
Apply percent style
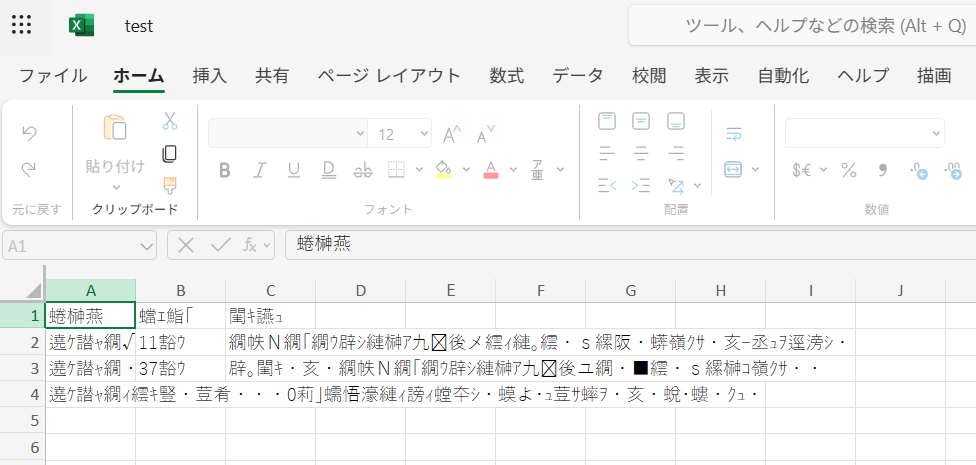pos(849,169)
